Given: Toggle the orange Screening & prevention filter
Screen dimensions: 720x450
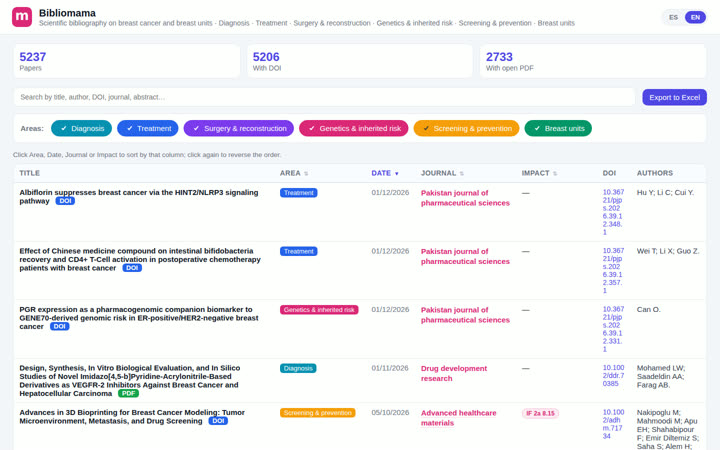Looking at the screenshot, I should (466, 129).
